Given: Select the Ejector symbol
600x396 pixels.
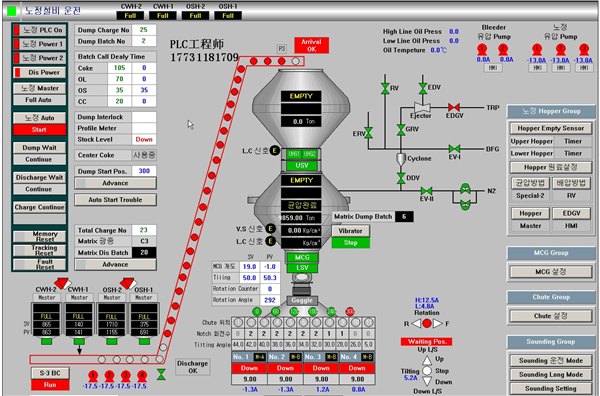Looking at the screenshot, I should [x=422, y=108].
